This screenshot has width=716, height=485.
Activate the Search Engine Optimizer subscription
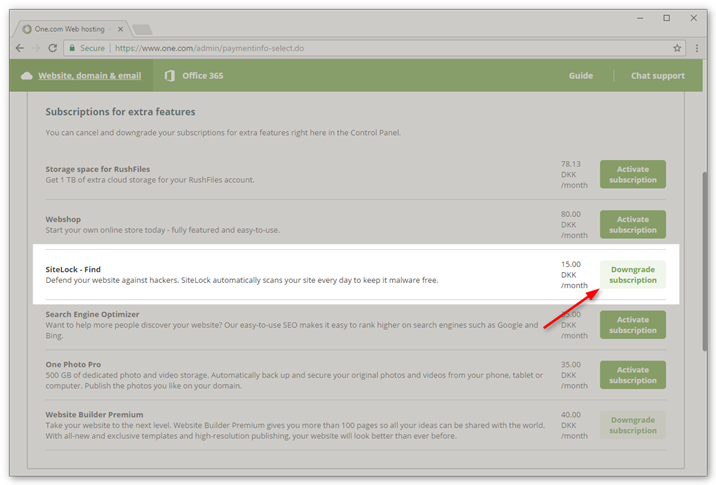(x=632, y=325)
